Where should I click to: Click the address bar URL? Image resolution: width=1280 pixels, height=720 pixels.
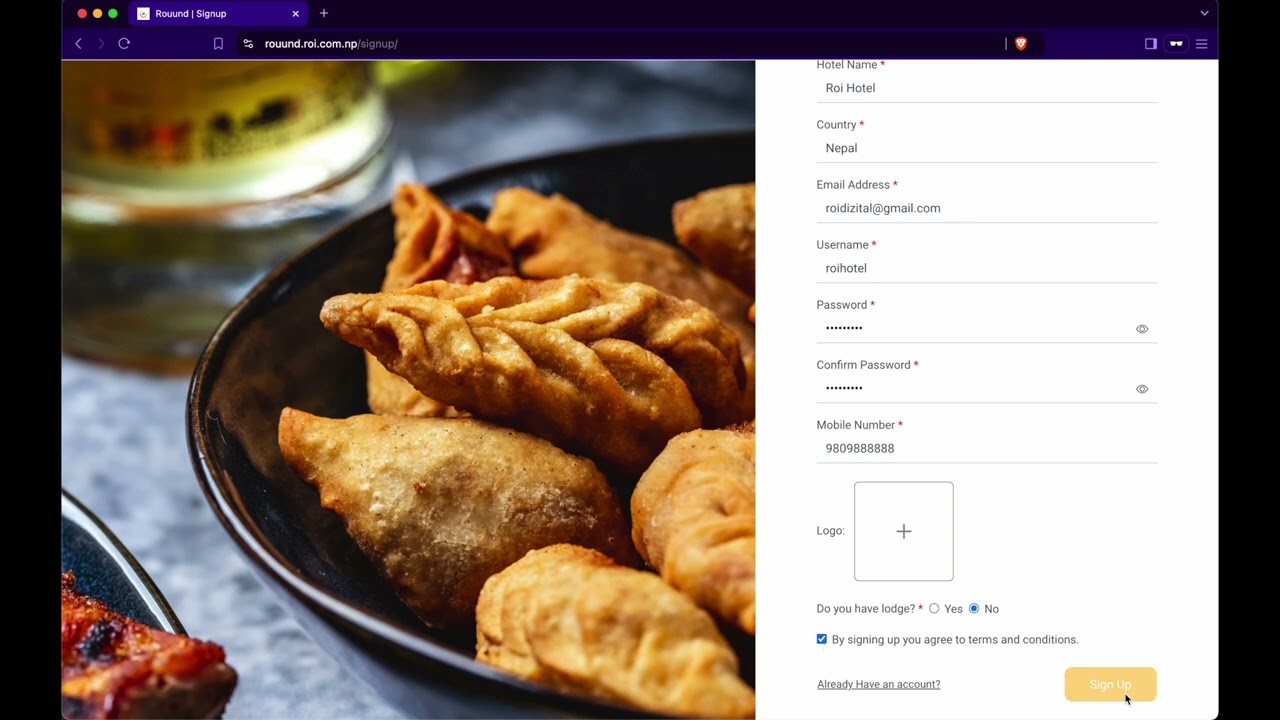tap(331, 44)
